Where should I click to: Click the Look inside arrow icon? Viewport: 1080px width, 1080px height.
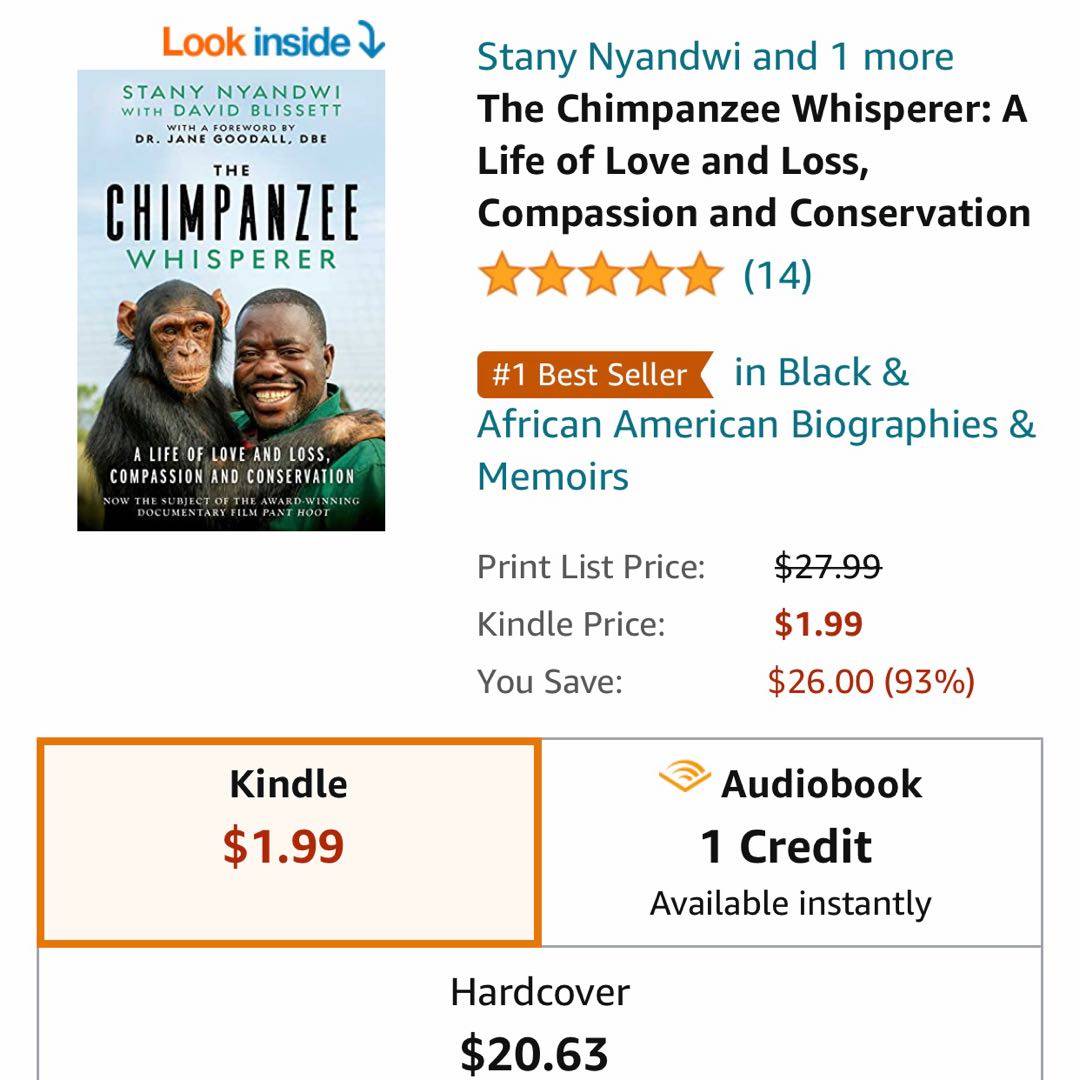(x=369, y=41)
